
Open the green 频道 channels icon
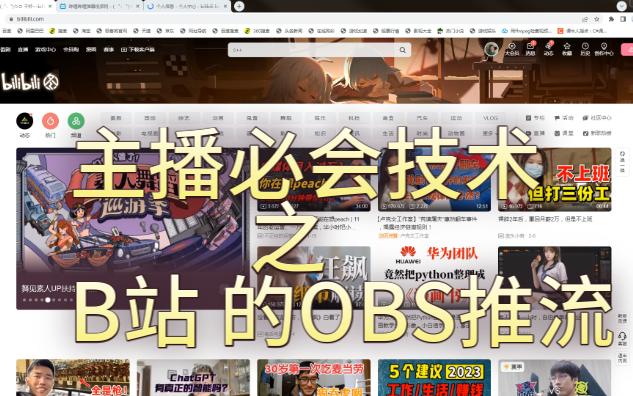[76, 121]
